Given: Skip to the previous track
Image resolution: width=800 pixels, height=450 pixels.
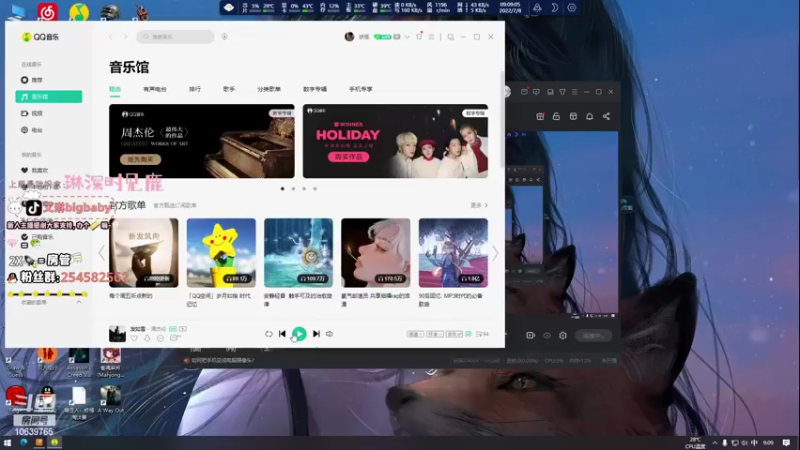Looking at the screenshot, I should [282, 334].
